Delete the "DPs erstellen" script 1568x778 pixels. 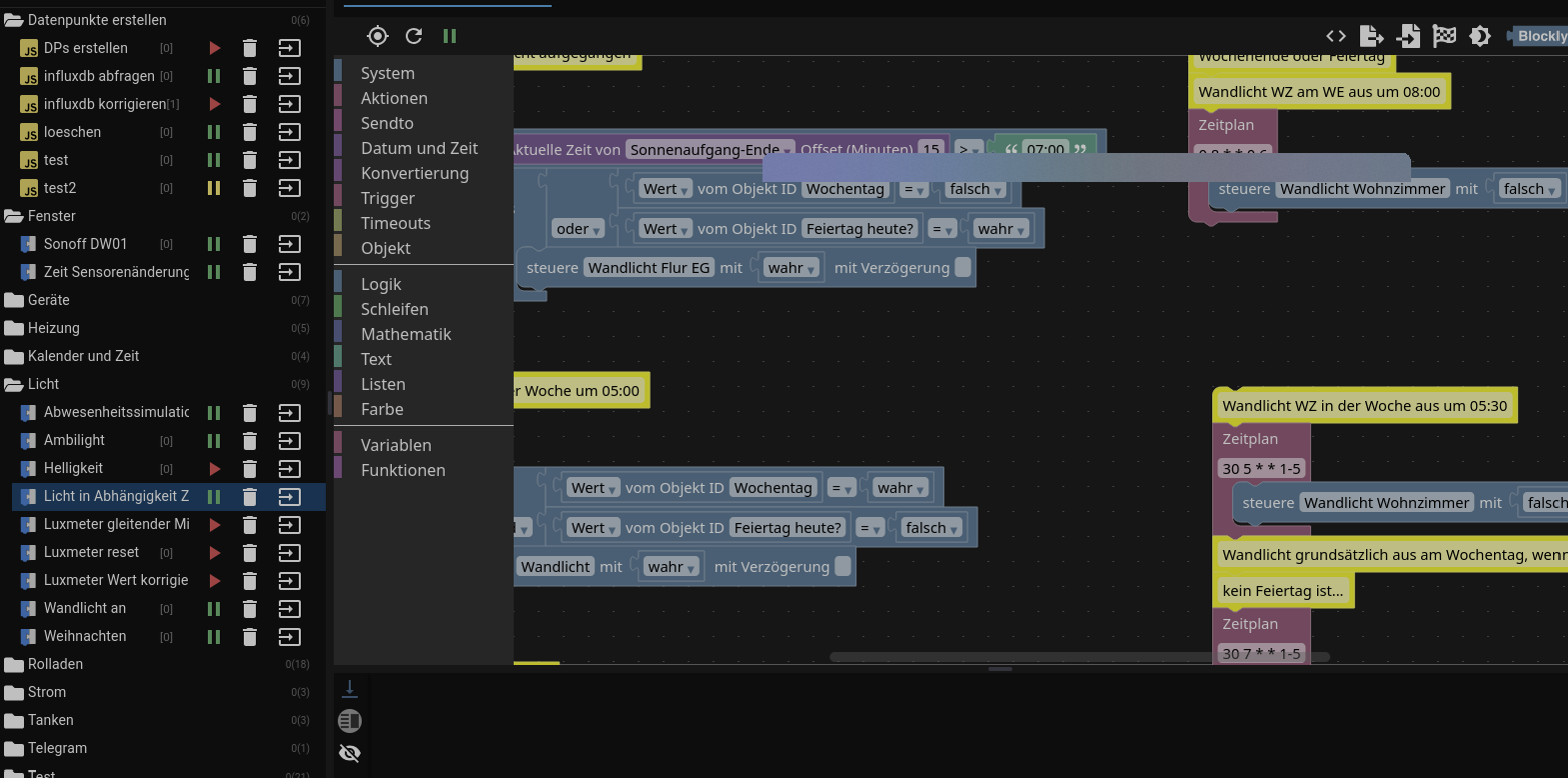[250, 48]
